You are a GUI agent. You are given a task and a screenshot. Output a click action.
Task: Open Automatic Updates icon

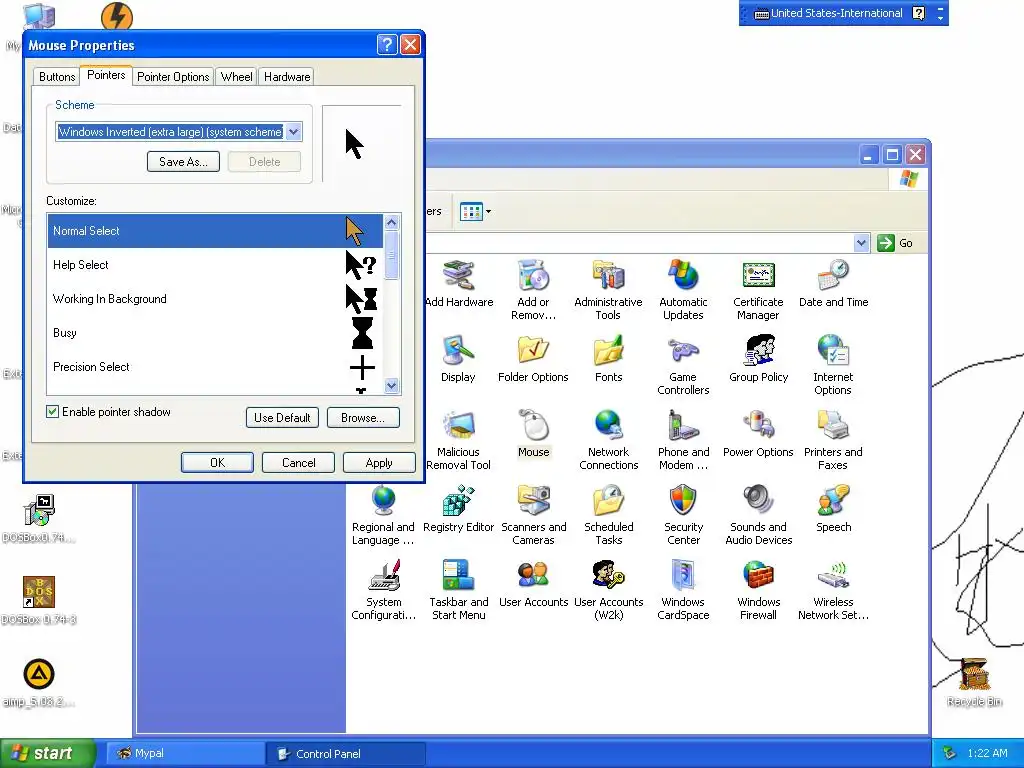[x=683, y=275]
